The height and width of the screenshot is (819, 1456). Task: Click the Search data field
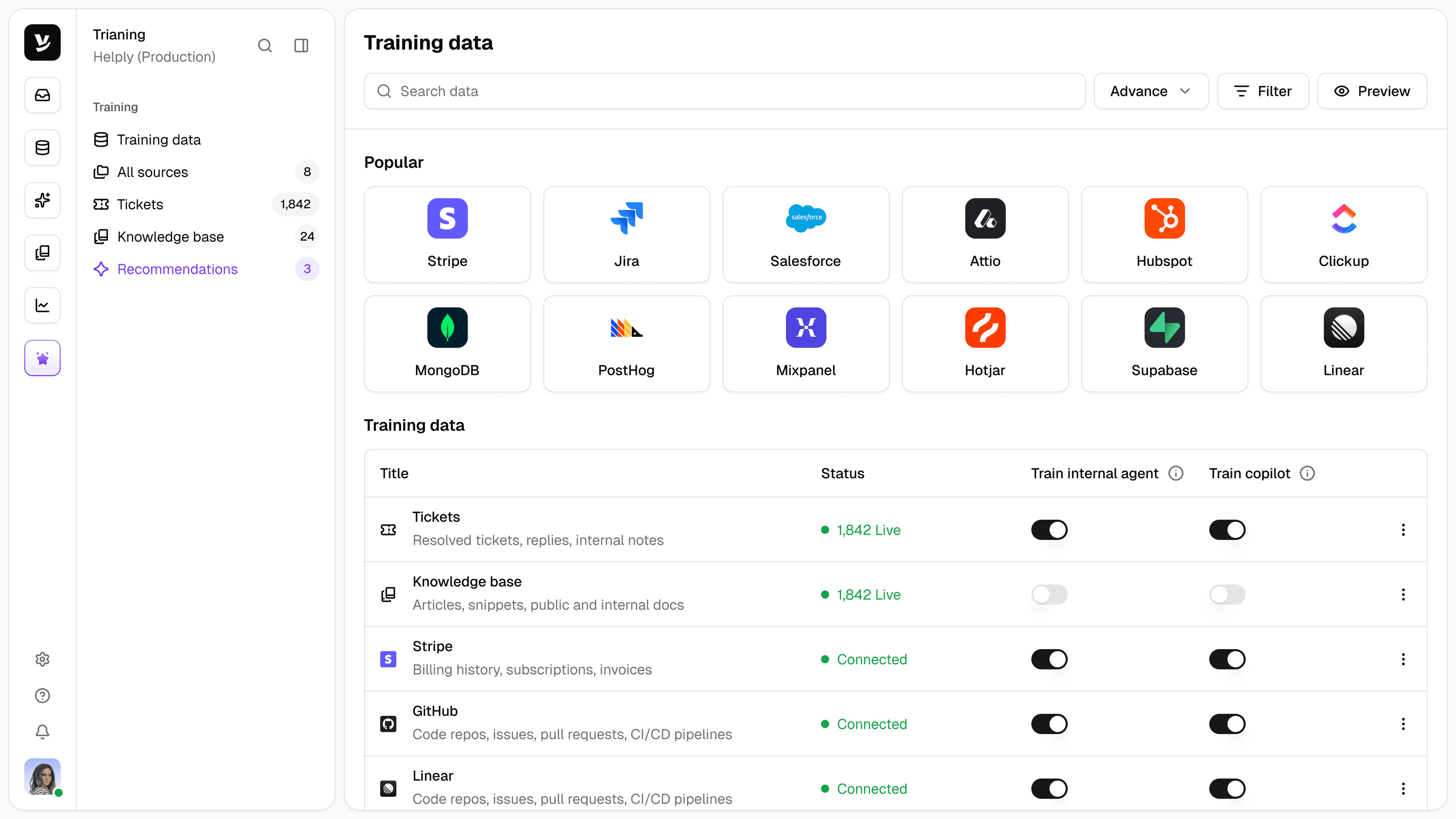[x=724, y=91]
